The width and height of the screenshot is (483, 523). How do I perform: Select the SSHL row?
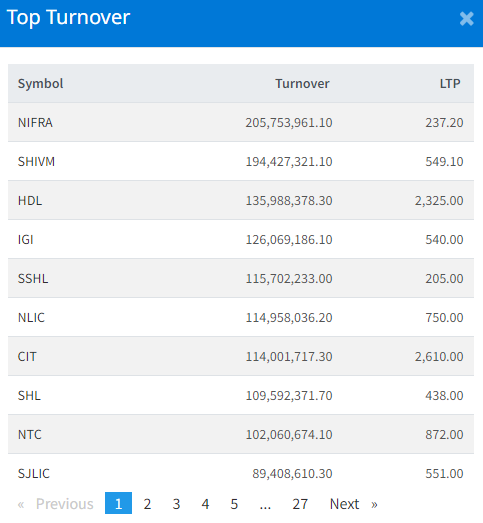click(x=241, y=279)
